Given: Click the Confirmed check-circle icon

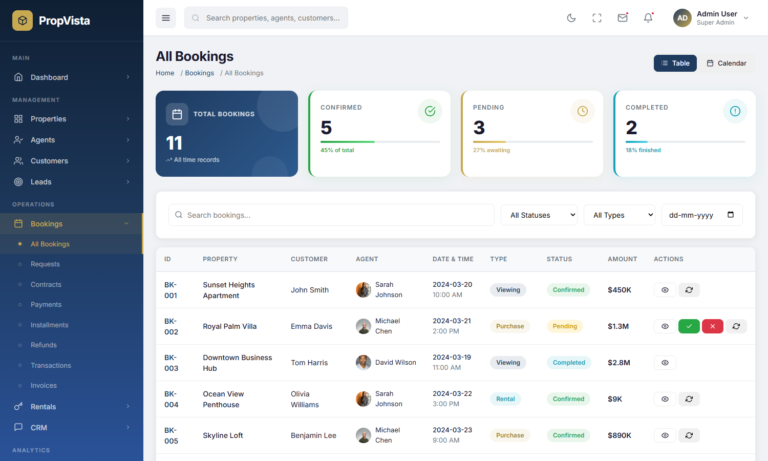Looking at the screenshot, I should point(430,111).
